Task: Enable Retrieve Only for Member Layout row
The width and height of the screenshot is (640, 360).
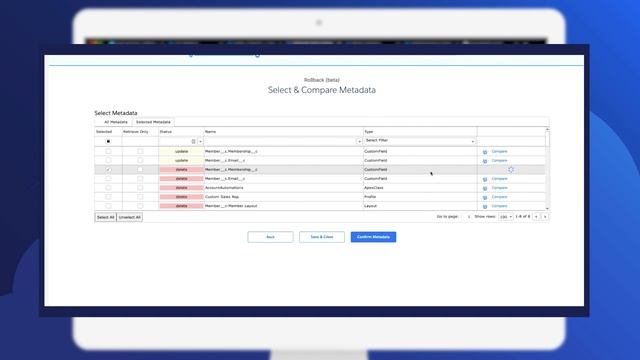Action: tap(140, 206)
